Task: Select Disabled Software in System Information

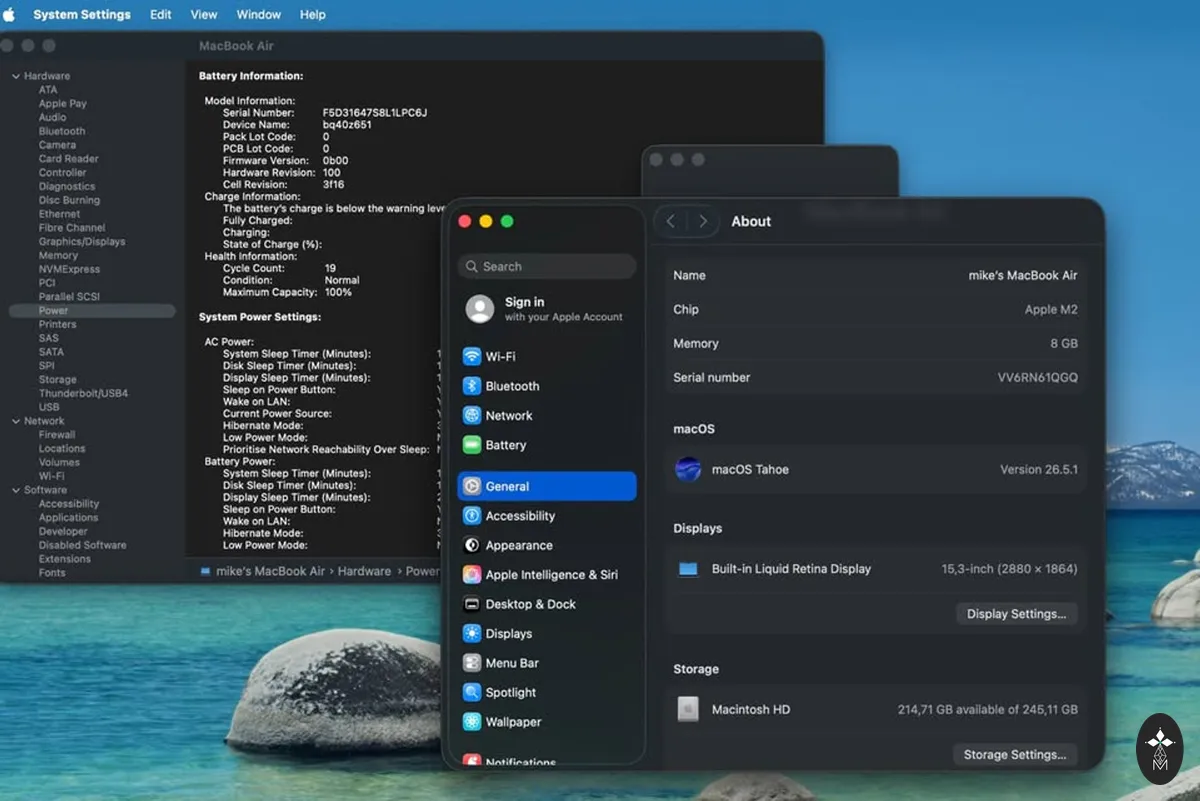Action: point(82,545)
